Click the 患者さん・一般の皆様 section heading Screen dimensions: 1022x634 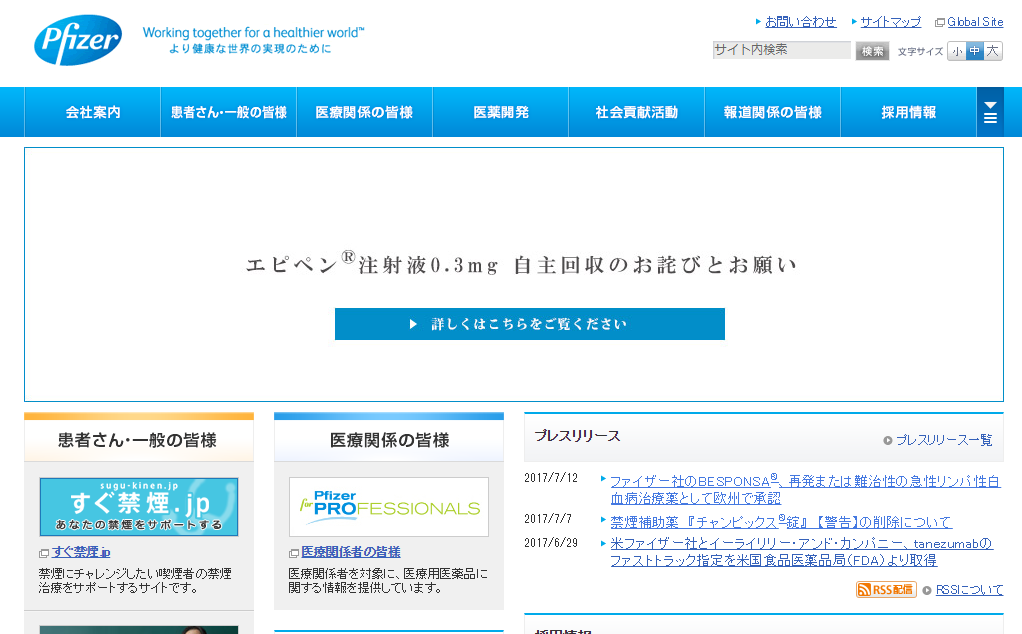138,440
